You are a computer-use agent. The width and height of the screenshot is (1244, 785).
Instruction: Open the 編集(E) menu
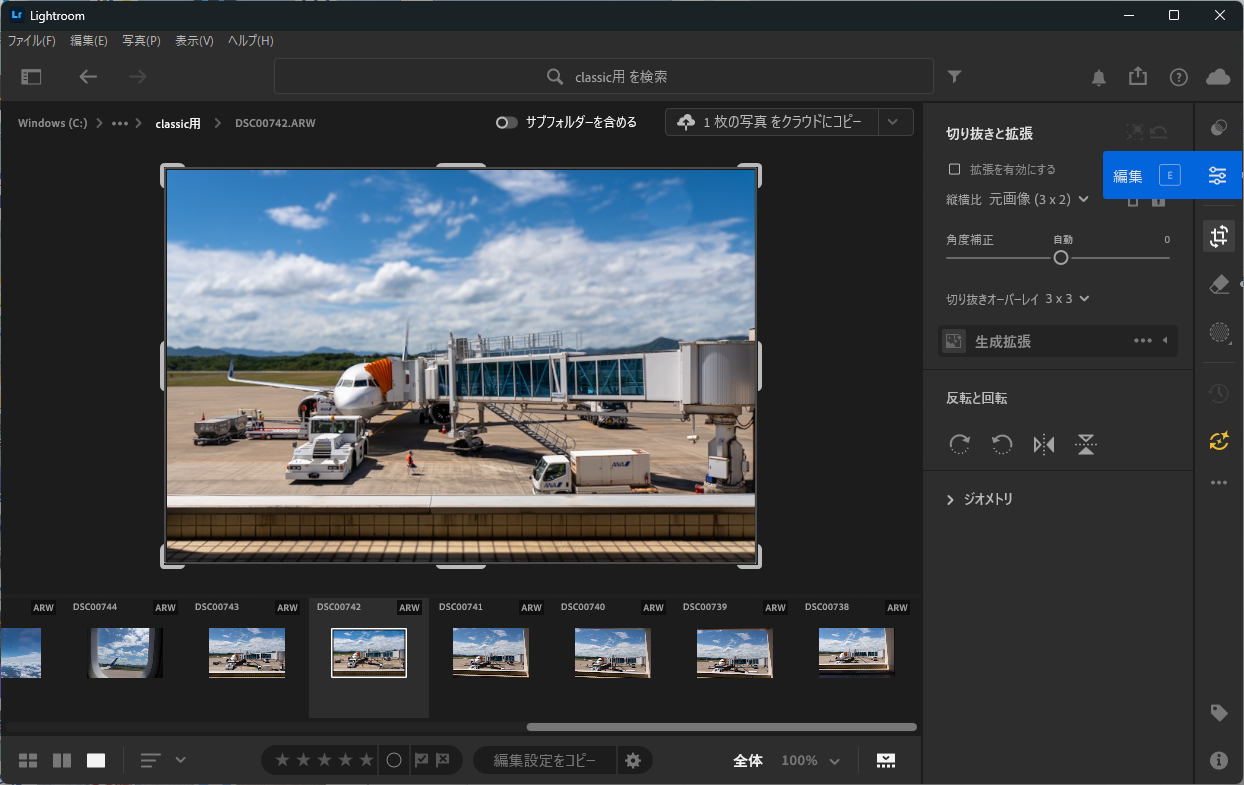[x=89, y=41]
